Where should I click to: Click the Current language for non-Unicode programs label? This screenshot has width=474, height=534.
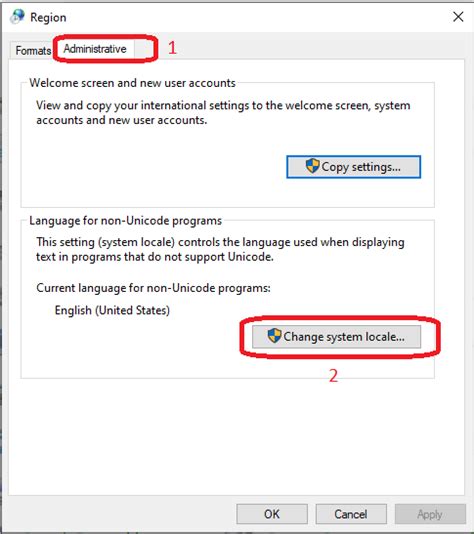coord(153,288)
